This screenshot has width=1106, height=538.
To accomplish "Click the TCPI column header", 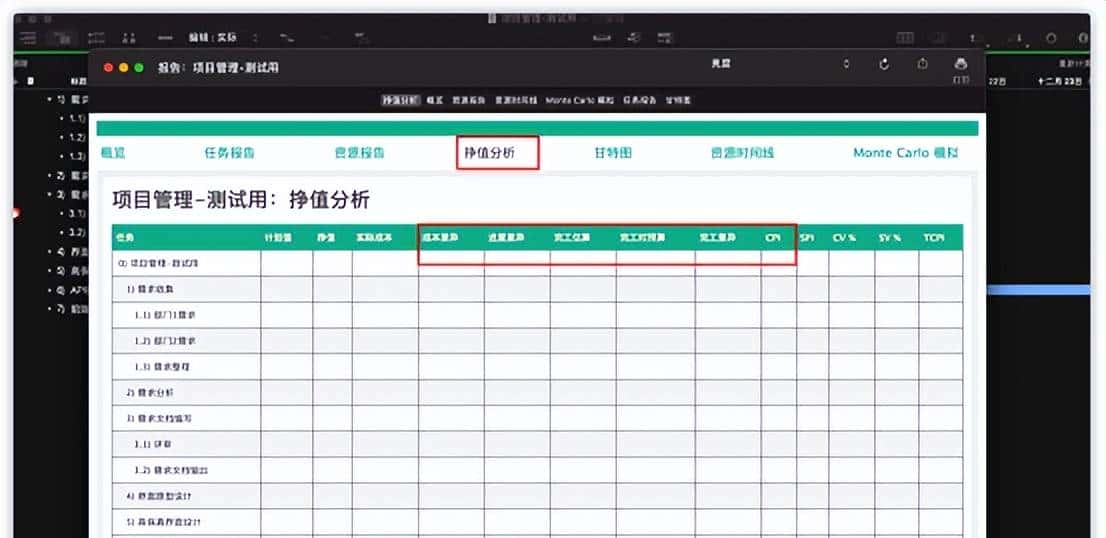I will coord(941,238).
